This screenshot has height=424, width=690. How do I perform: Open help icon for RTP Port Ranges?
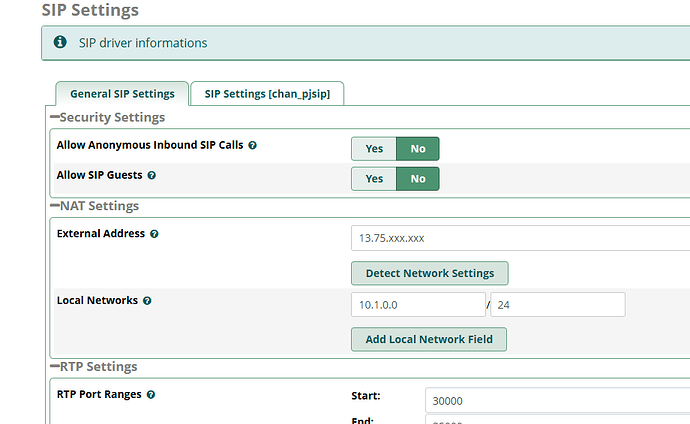coord(150,395)
